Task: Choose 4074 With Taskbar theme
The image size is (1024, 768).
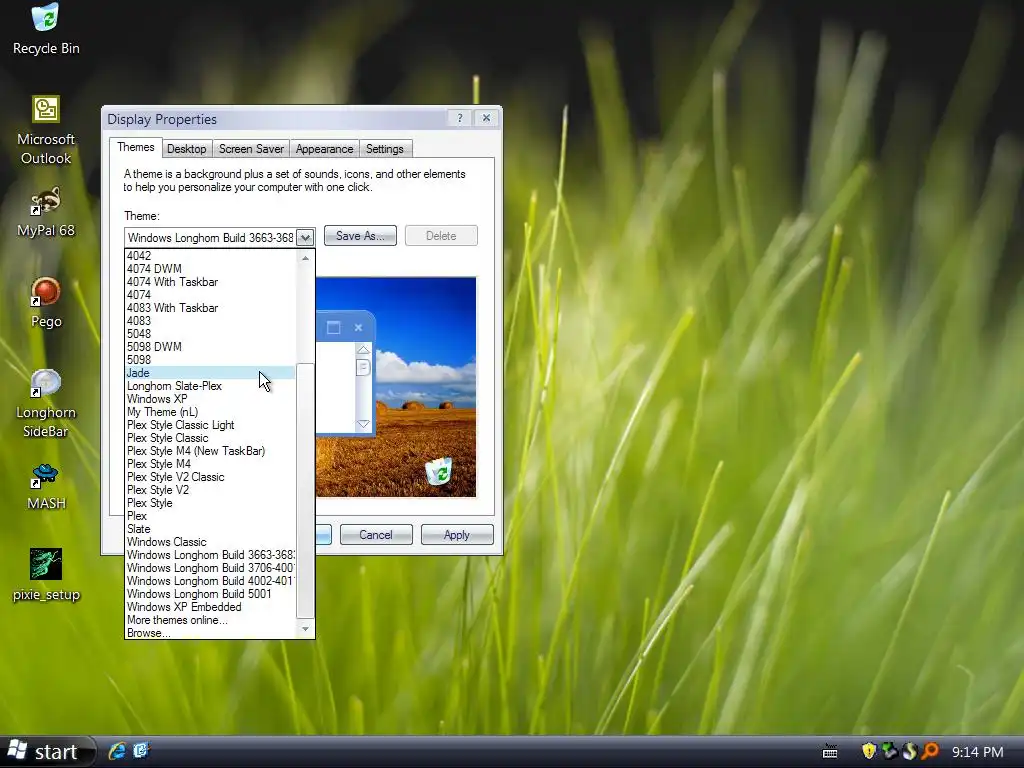Action: point(210,282)
